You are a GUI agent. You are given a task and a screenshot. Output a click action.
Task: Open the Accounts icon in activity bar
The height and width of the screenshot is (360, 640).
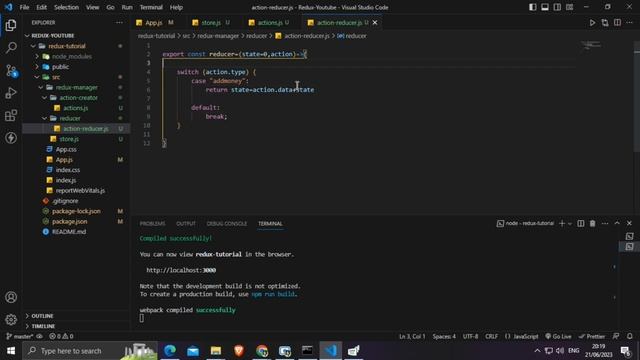[11, 297]
